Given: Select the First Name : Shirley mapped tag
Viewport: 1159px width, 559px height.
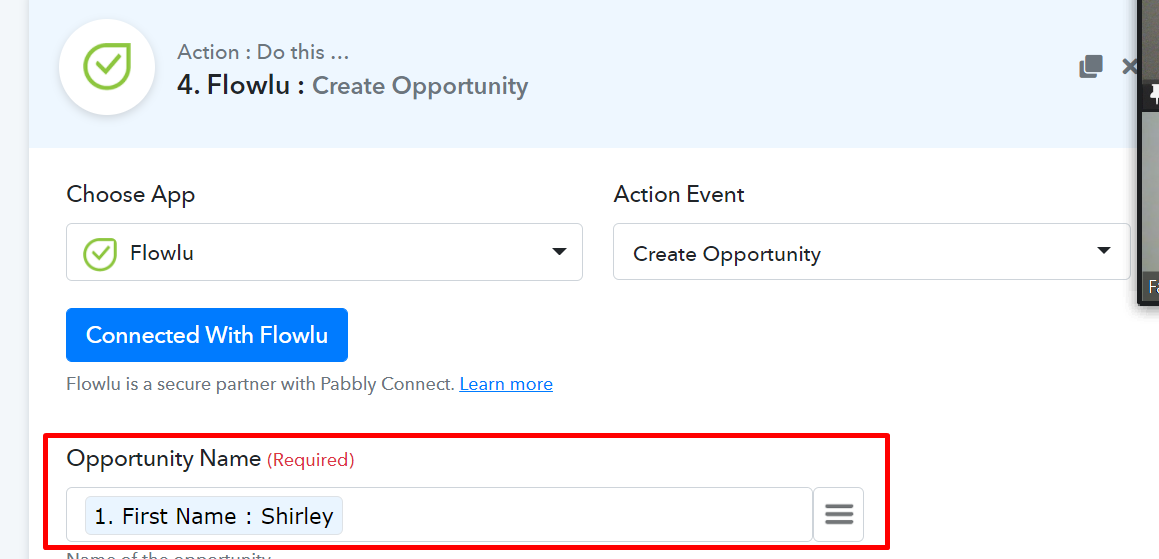Looking at the screenshot, I should [214, 515].
